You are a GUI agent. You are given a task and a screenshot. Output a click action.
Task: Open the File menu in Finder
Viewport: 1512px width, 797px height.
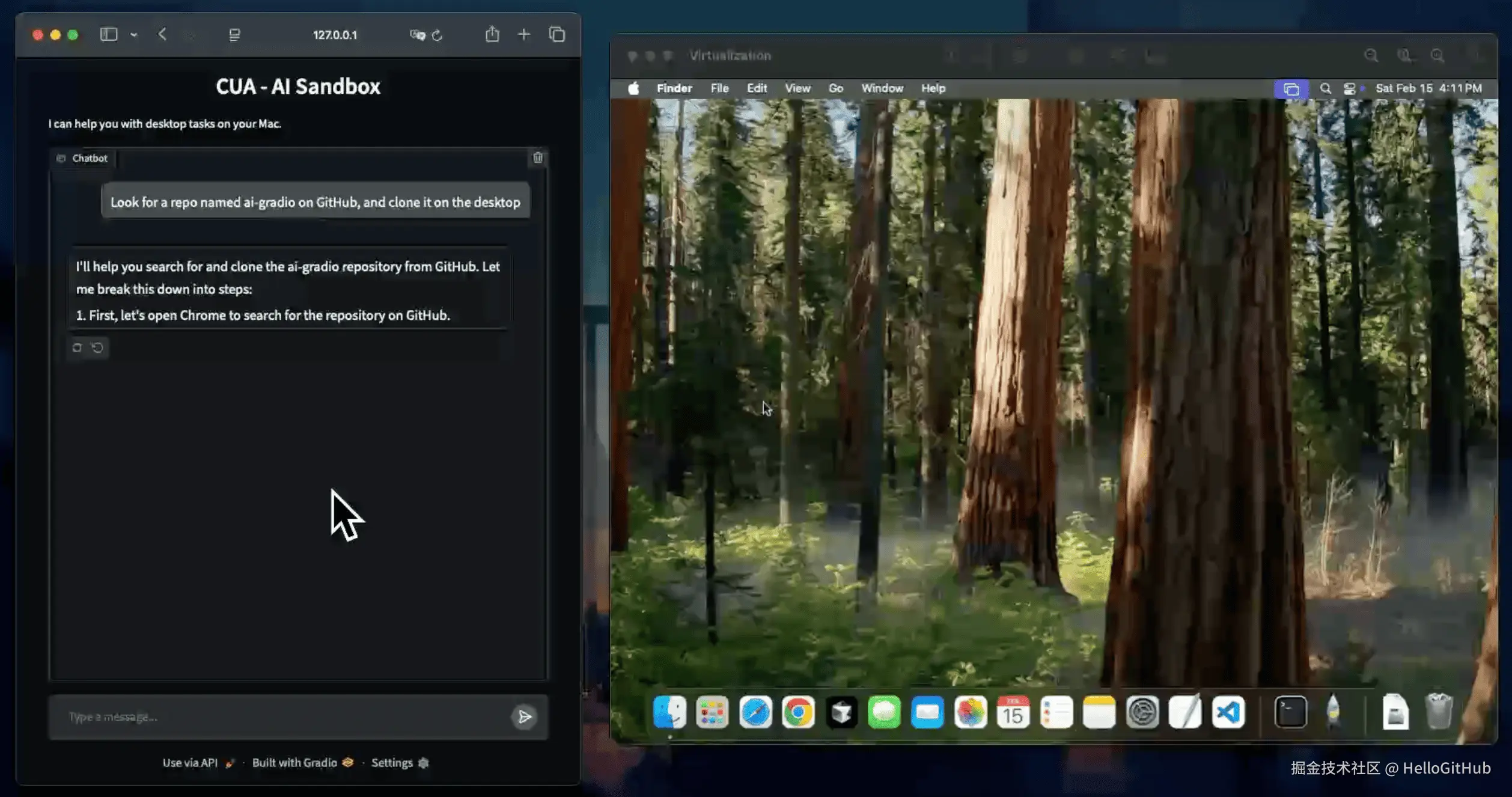[x=719, y=88]
